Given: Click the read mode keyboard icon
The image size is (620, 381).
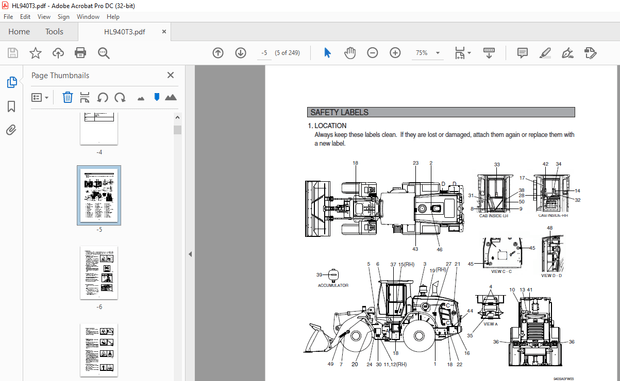Looking at the screenshot, I should (489, 53).
